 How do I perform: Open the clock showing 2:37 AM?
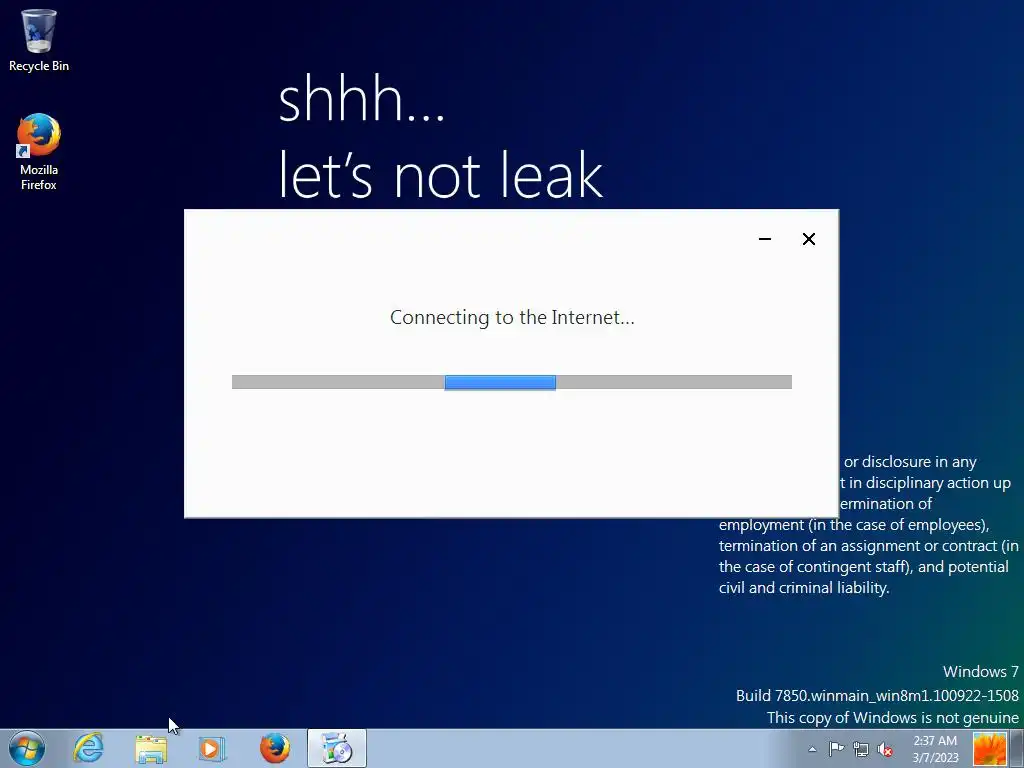935,749
